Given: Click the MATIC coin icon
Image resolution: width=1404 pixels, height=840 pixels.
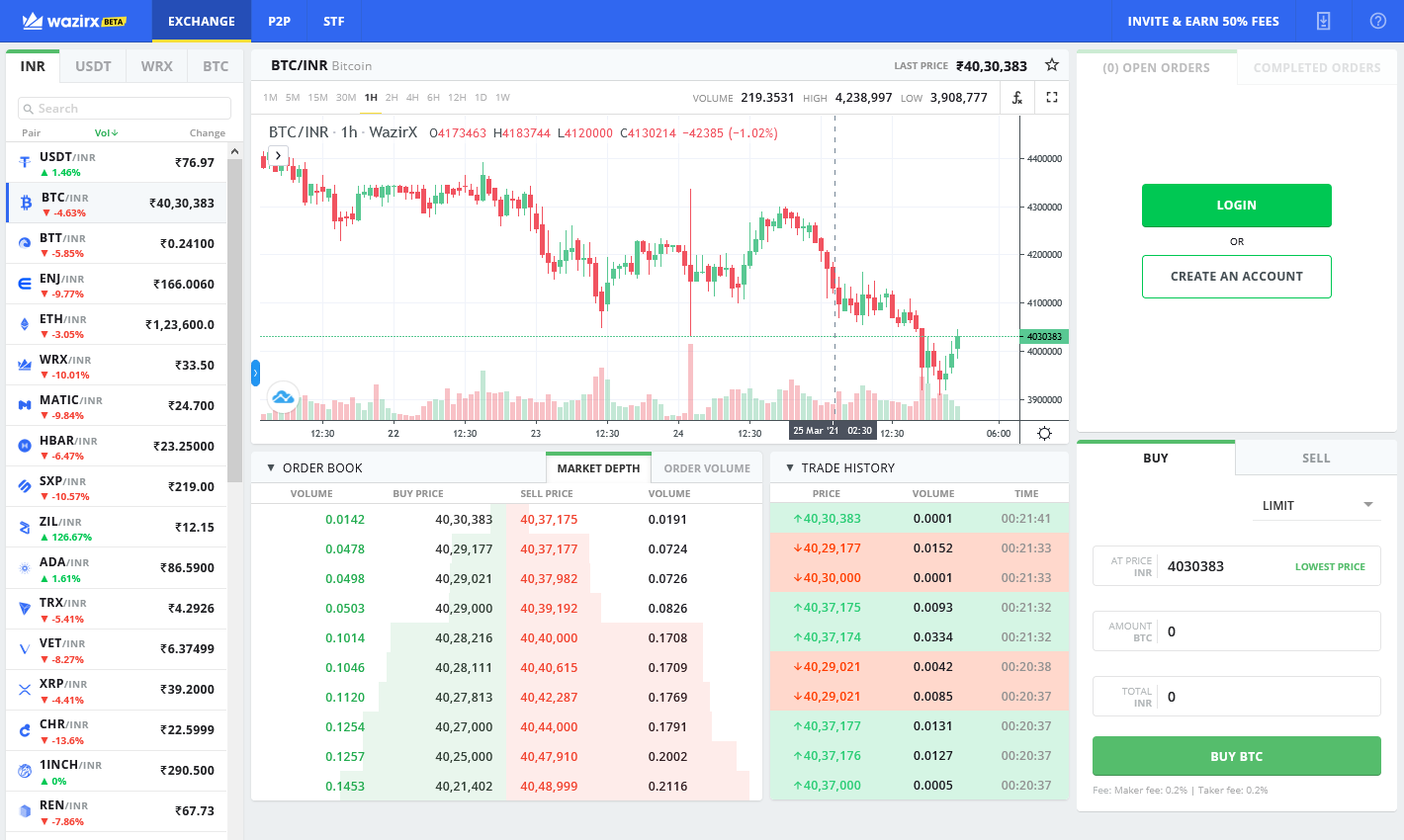Looking at the screenshot, I should coord(25,405).
